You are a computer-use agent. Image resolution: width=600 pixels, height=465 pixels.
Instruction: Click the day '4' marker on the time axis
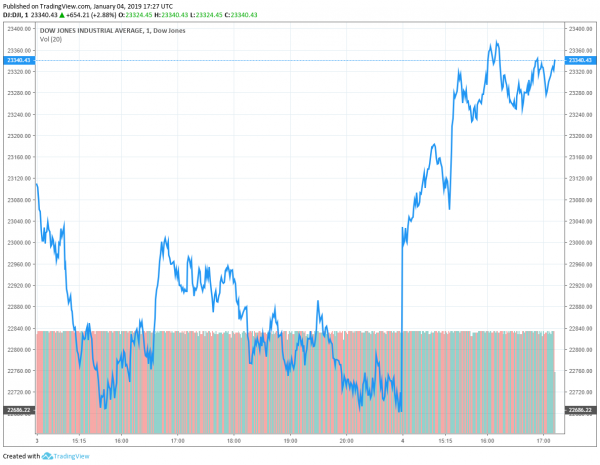403,441
